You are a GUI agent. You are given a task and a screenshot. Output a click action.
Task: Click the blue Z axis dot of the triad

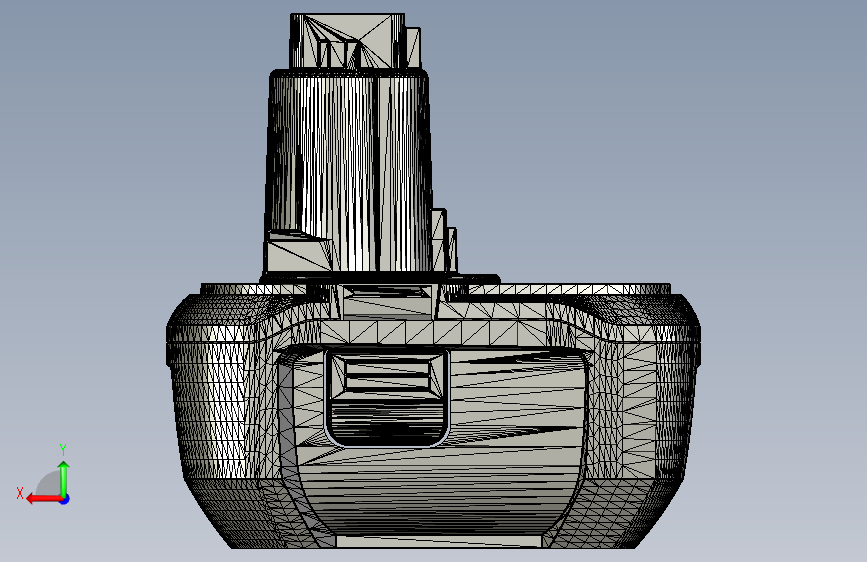click(x=65, y=499)
